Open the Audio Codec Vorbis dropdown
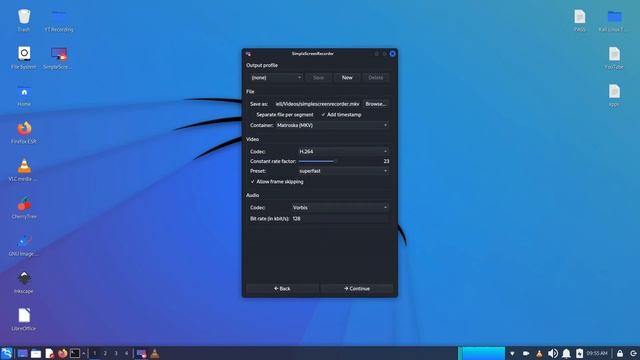 [x=340, y=208]
